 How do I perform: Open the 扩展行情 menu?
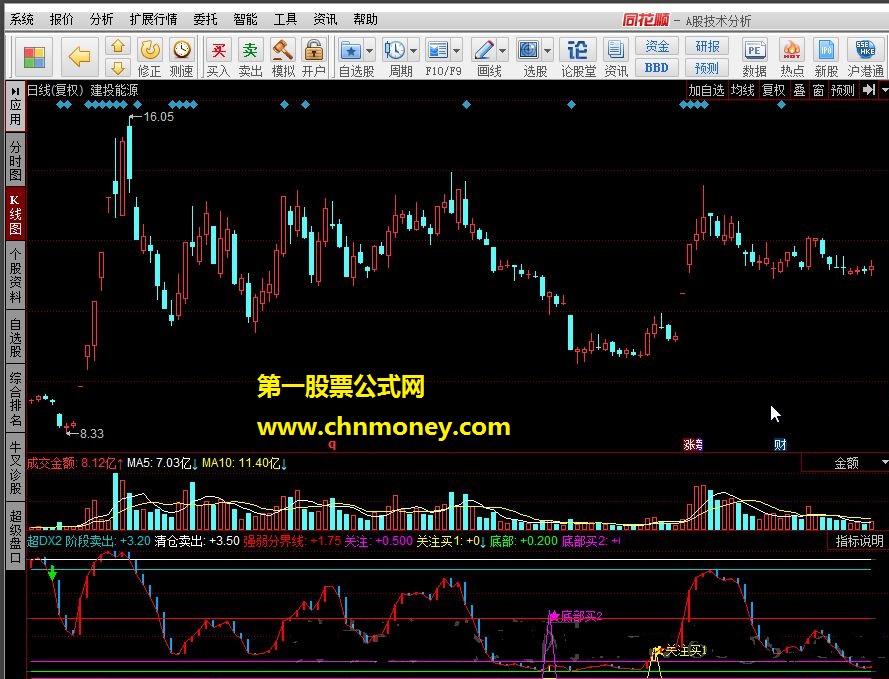point(153,19)
